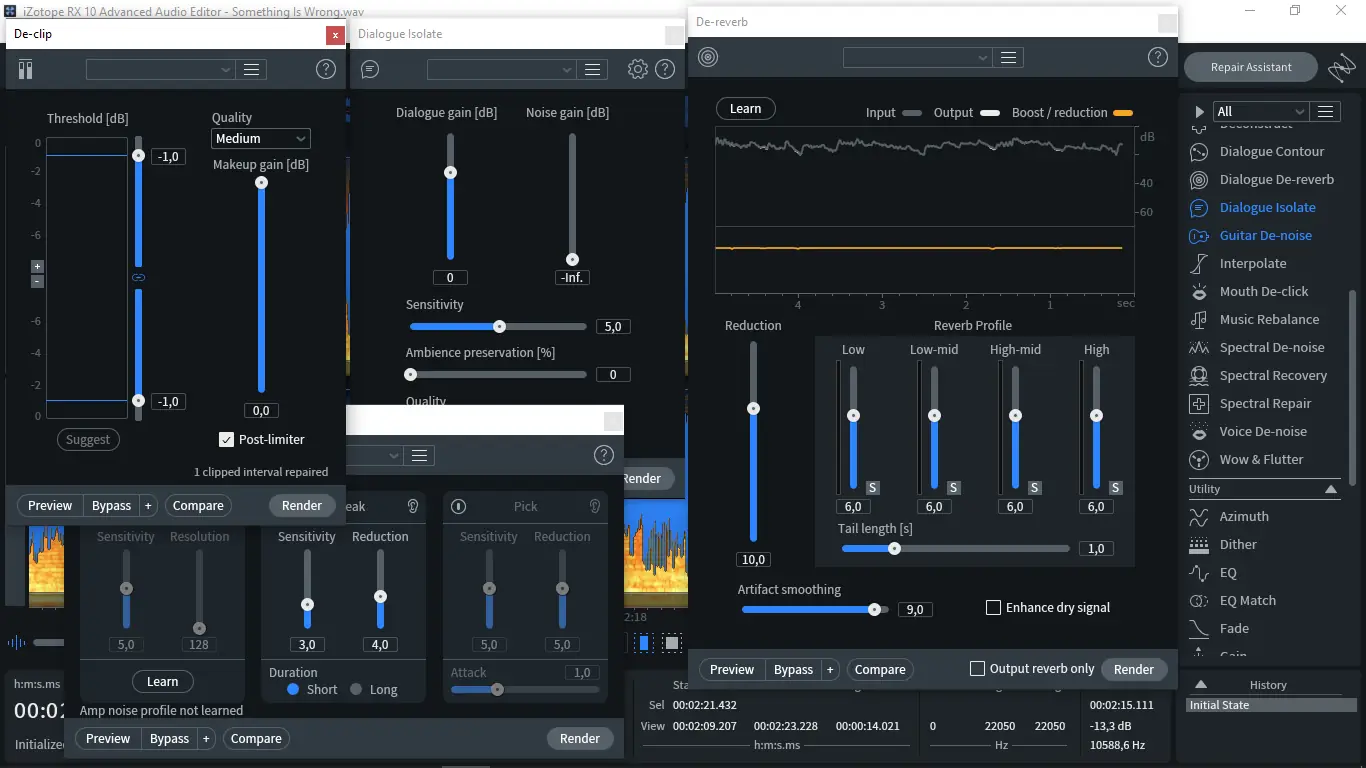Open the Fade utility module
Image resolution: width=1366 pixels, height=768 pixels.
(1234, 629)
